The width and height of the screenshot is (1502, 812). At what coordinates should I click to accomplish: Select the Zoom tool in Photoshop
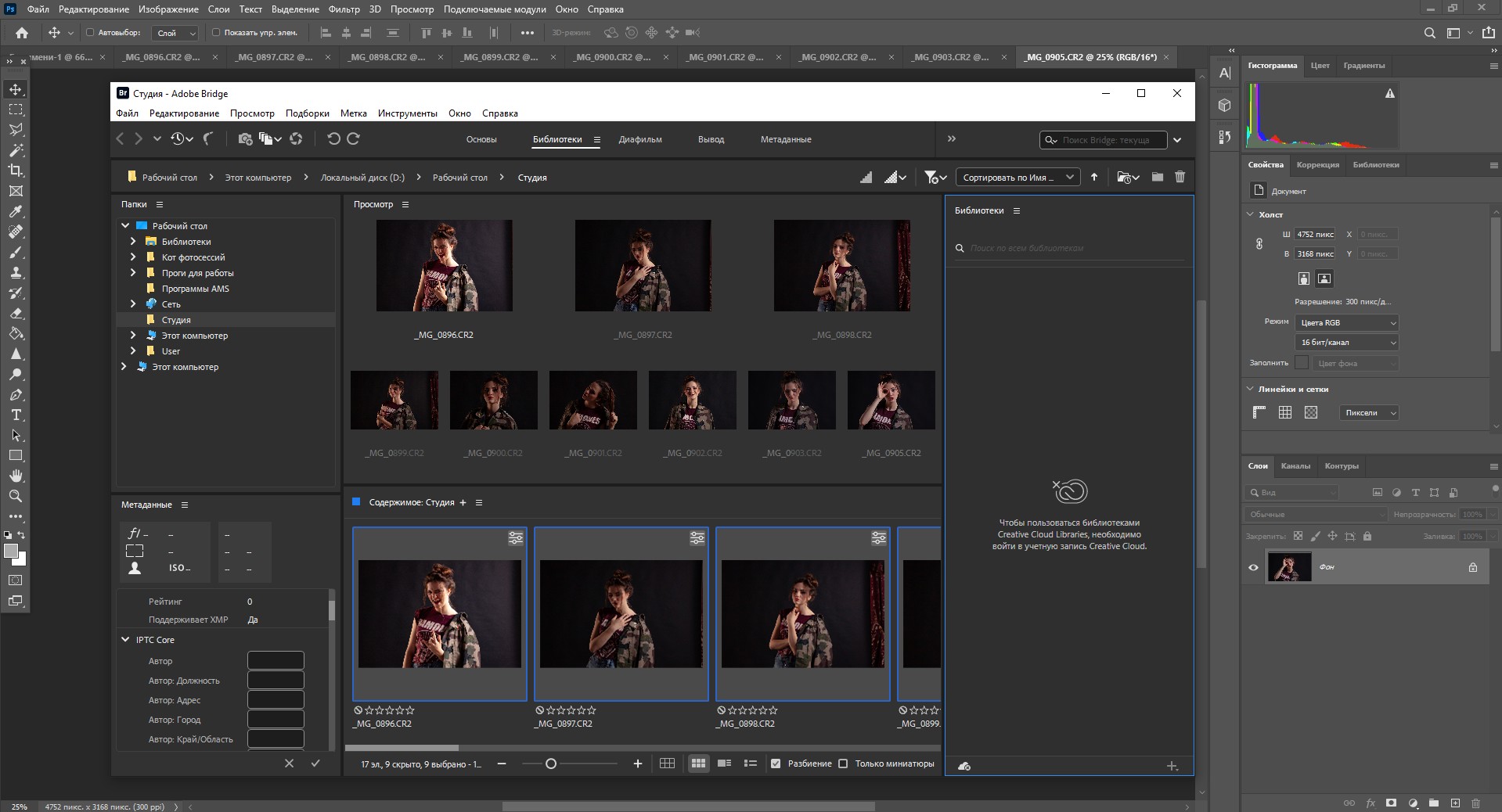pyautogui.click(x=16, y=496)
